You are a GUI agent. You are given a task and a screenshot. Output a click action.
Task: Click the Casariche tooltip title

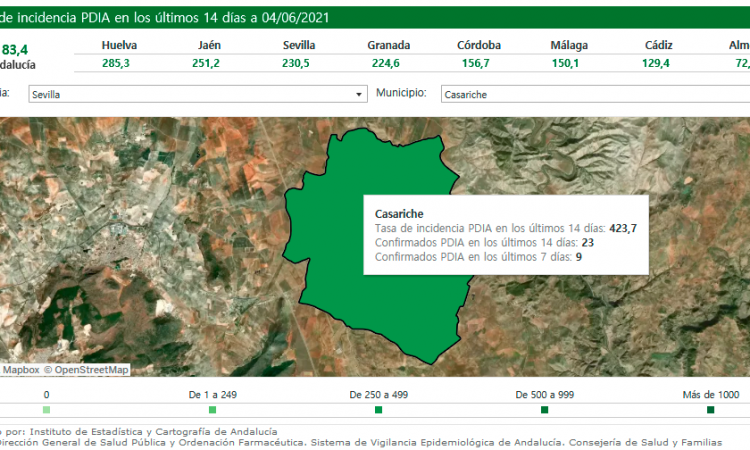(399, 214)
